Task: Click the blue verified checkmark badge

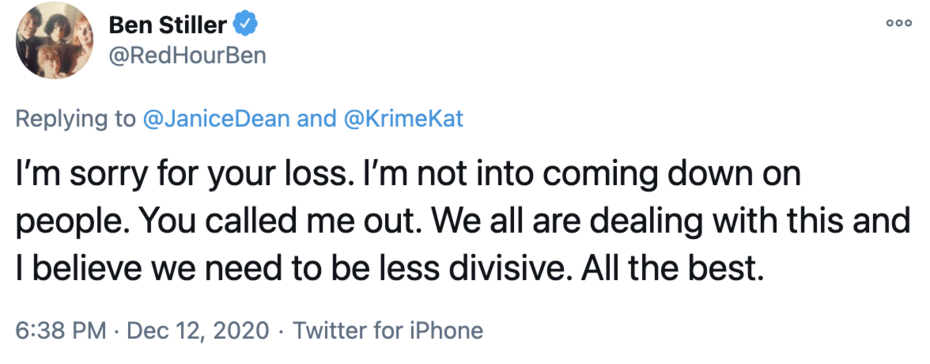Action: (245, 25)
